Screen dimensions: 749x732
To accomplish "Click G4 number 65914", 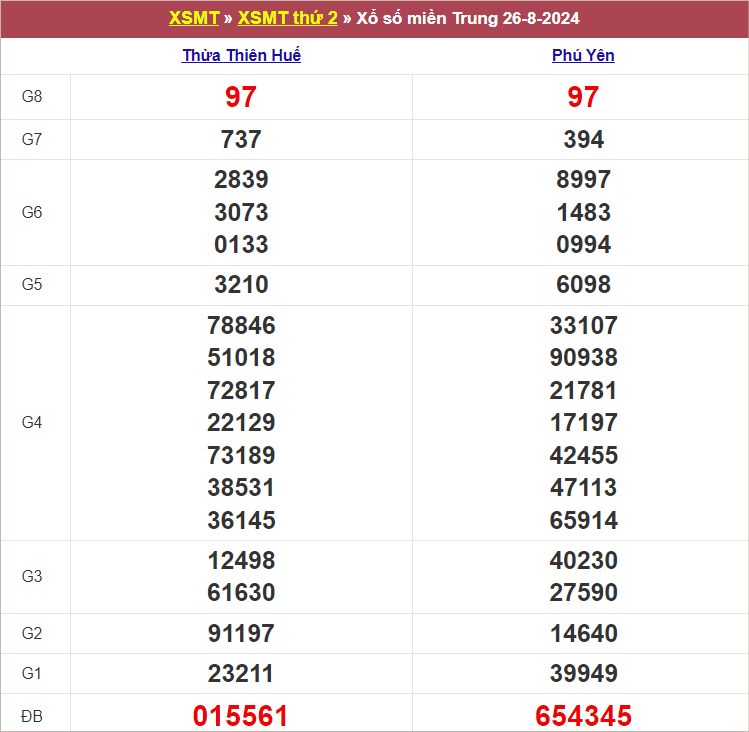I will [x=583, y=520].
